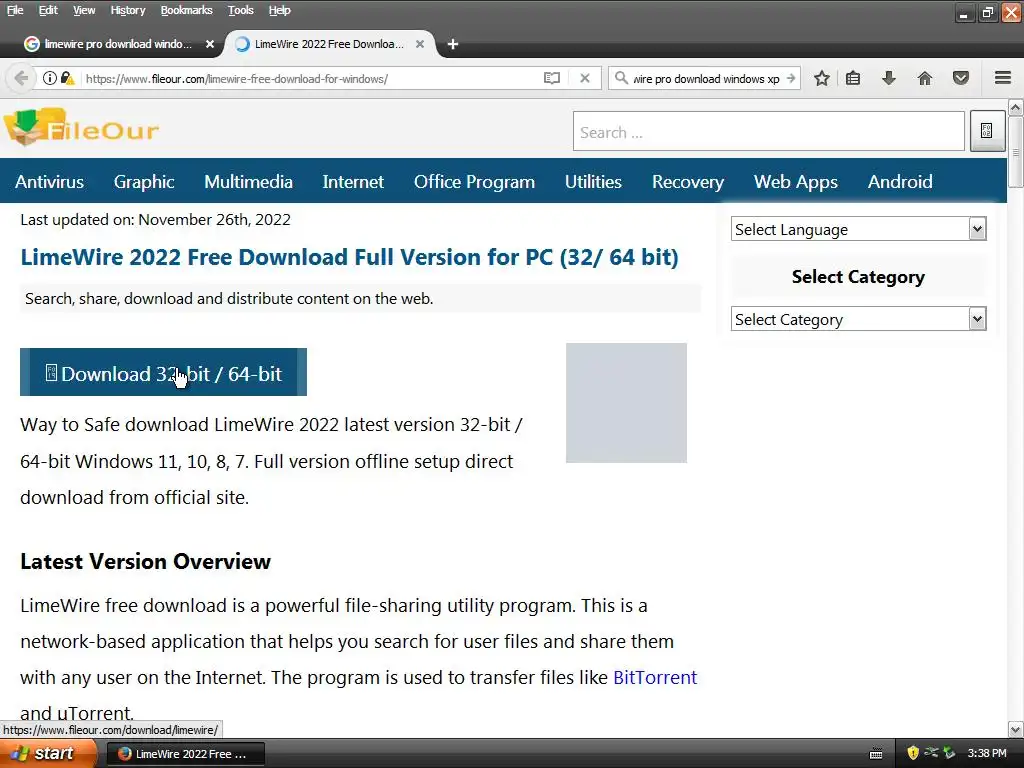Click Download 32-bit / 64-bit button
The image size is (1024, 768).
pyautogui.click(x=163, y=372)
